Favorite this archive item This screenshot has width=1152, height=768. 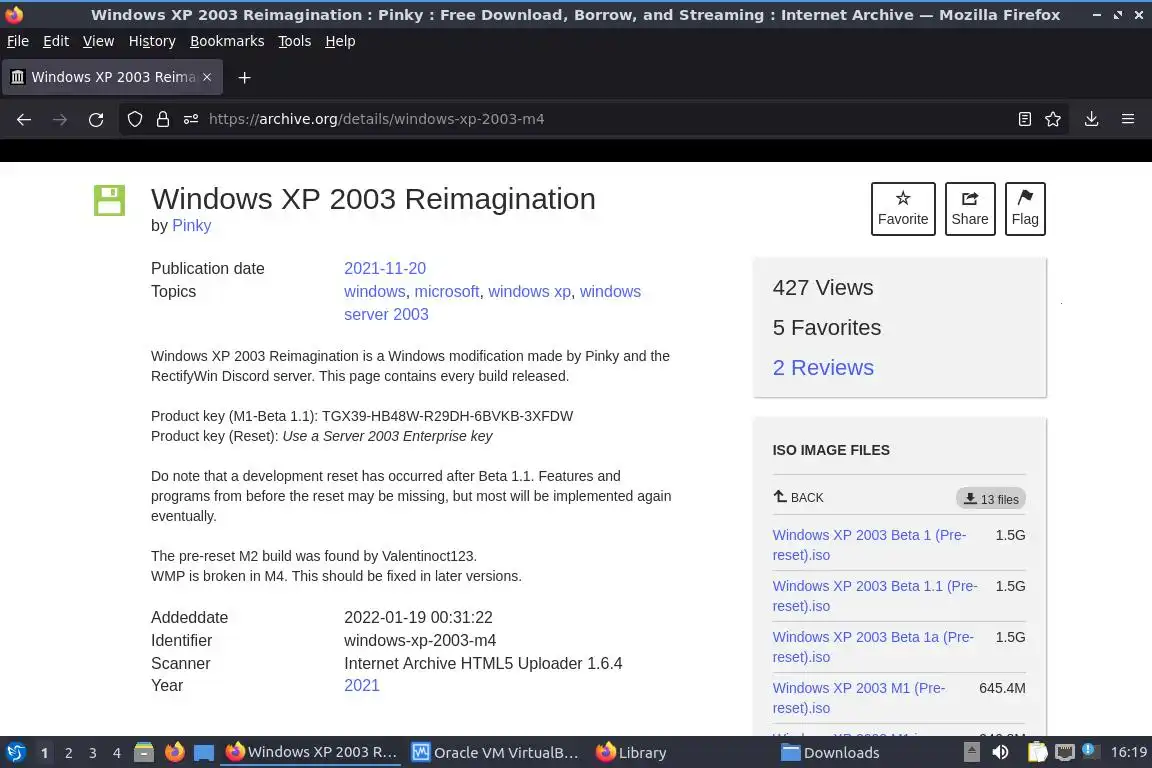pos(903,209)
